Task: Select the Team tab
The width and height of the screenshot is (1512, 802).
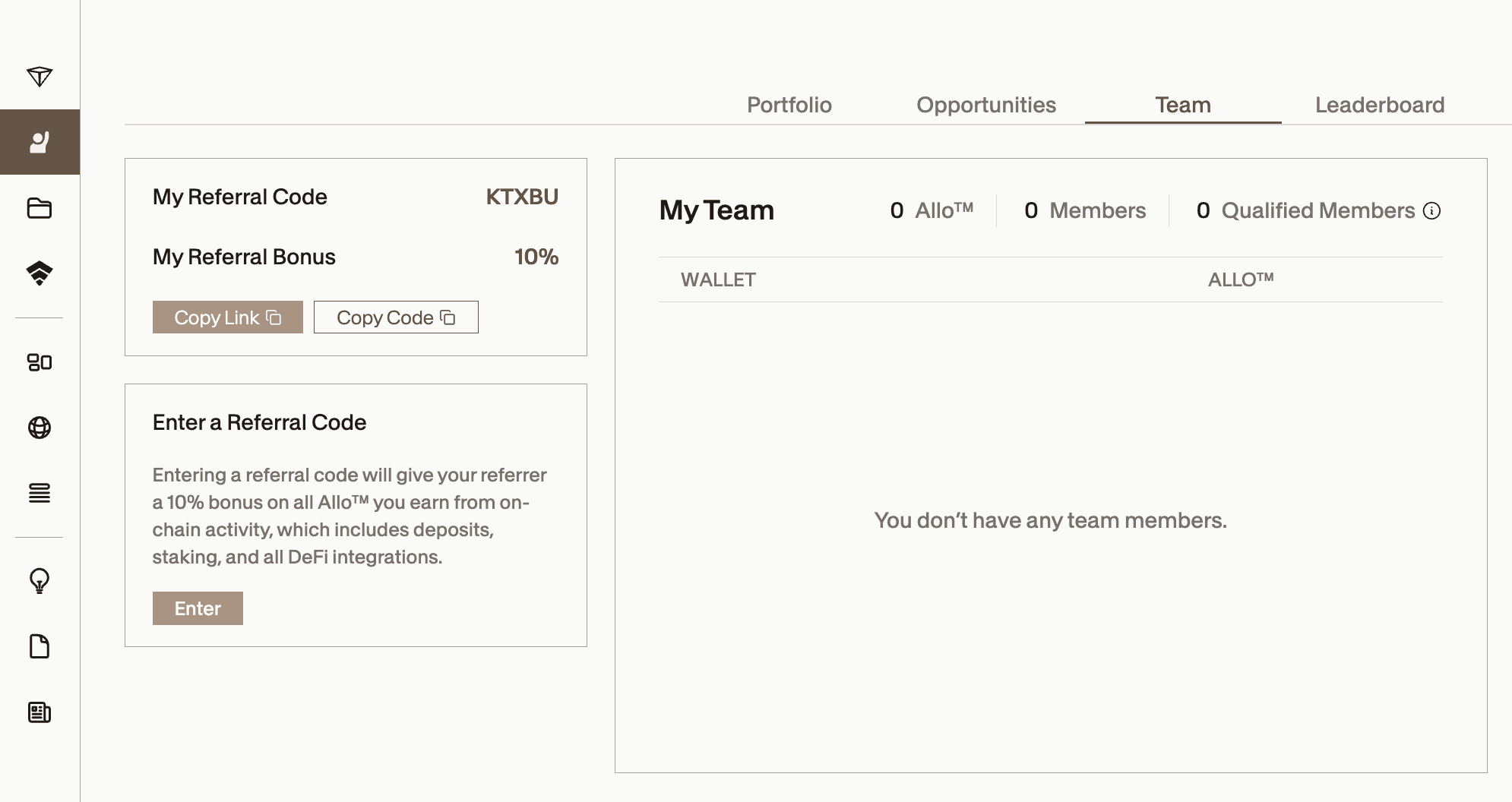Action: click(1182, 105)
